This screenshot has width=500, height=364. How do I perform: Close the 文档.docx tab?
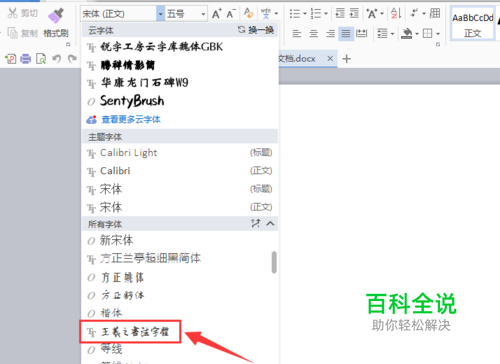point(330,59)
